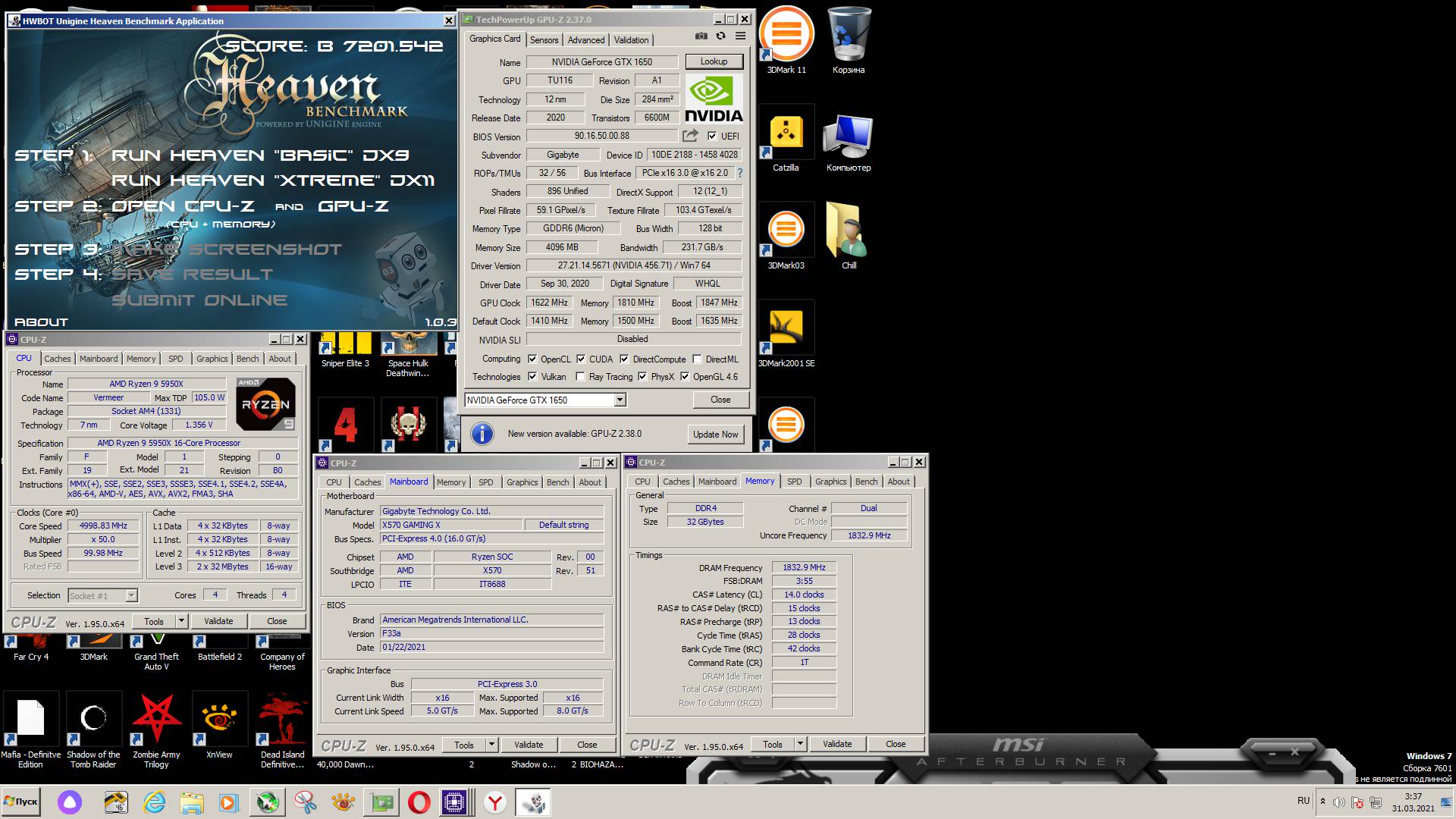1456x819 pixels.
Task: Toggle the UEFI checkbox in GPU-Z
Action: 712,136
